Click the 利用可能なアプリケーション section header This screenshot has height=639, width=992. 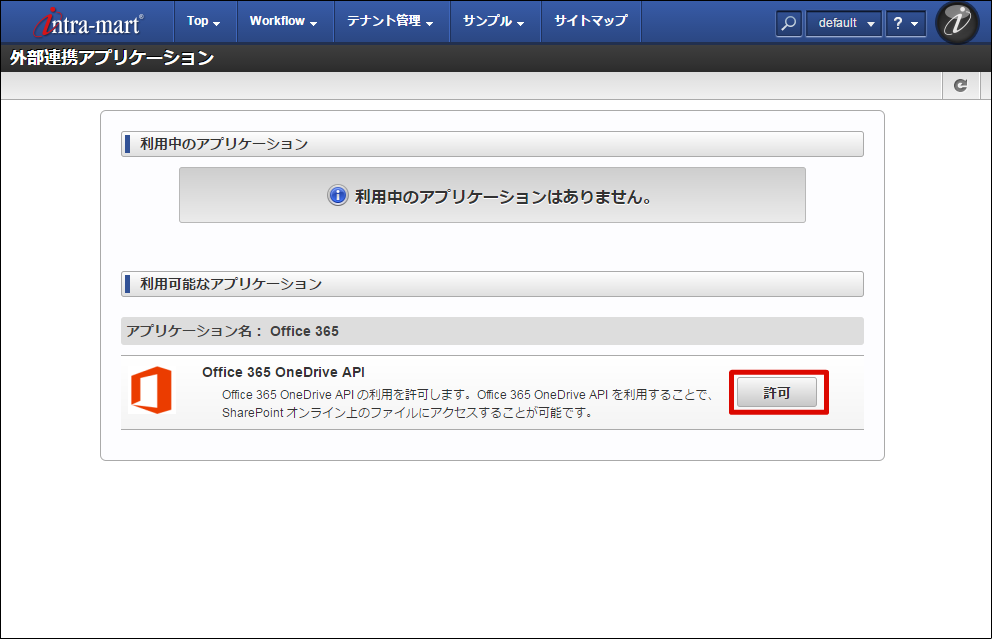[x=492, y=284]
